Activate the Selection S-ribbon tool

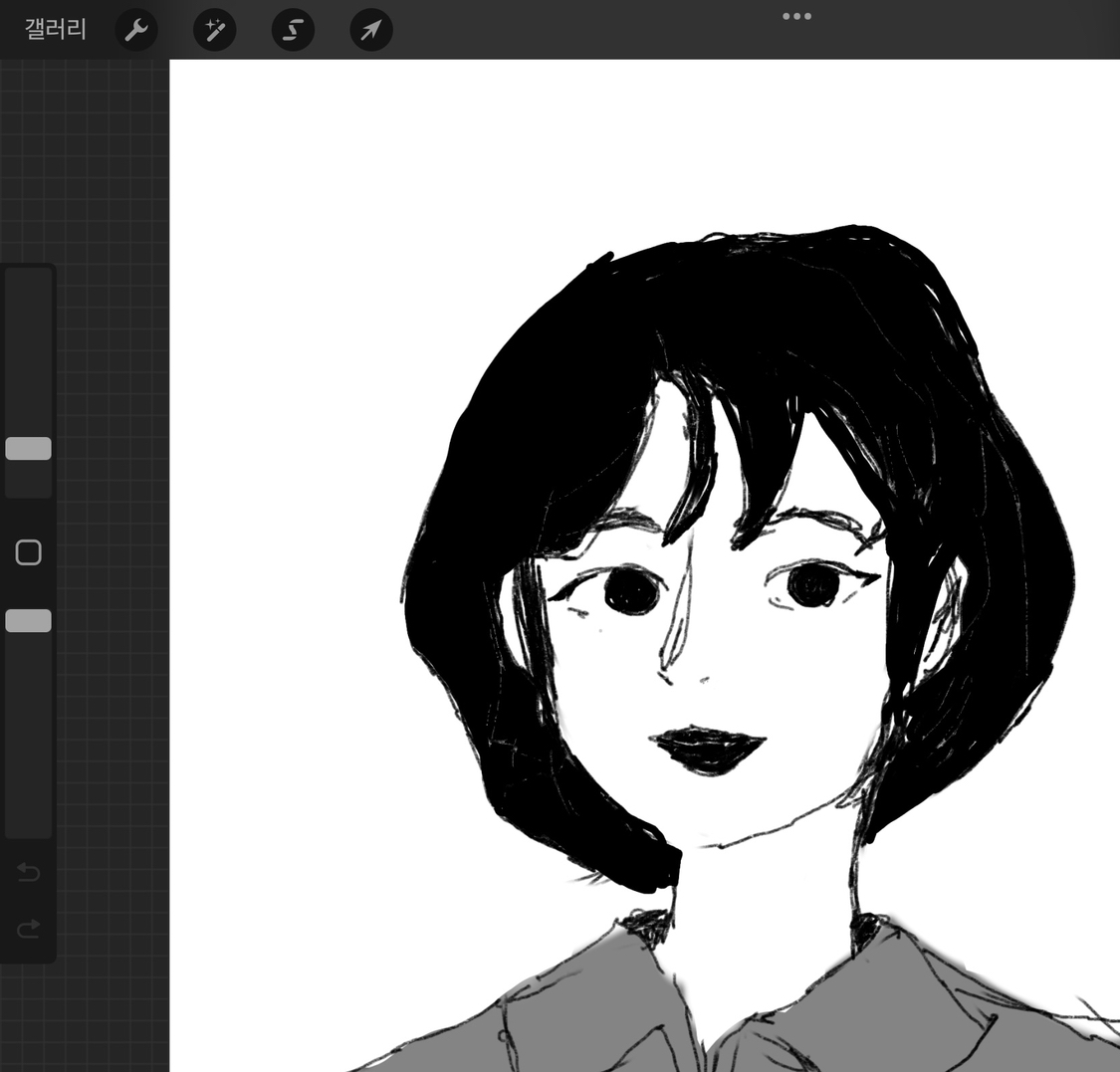293,30
